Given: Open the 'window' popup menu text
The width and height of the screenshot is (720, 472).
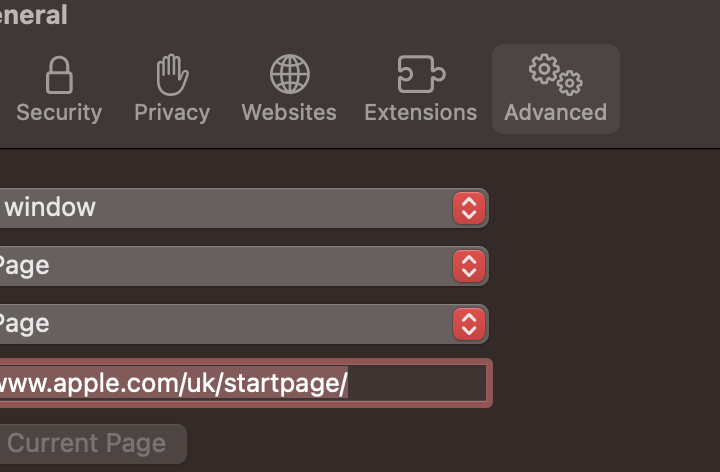Looking at the screenshot, I should point(200,208).
